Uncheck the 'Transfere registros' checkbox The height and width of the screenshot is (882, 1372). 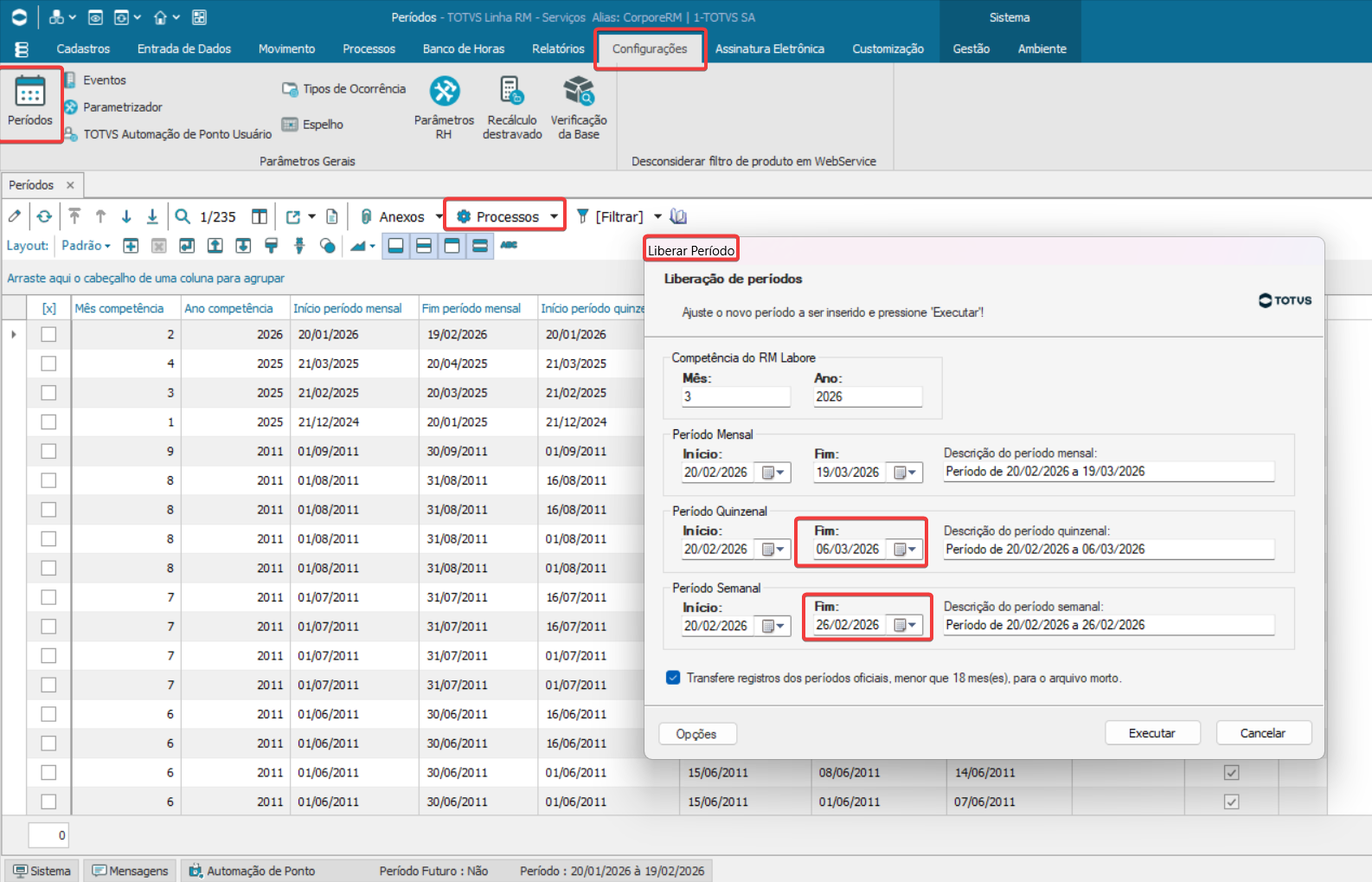tap(673, 678)
